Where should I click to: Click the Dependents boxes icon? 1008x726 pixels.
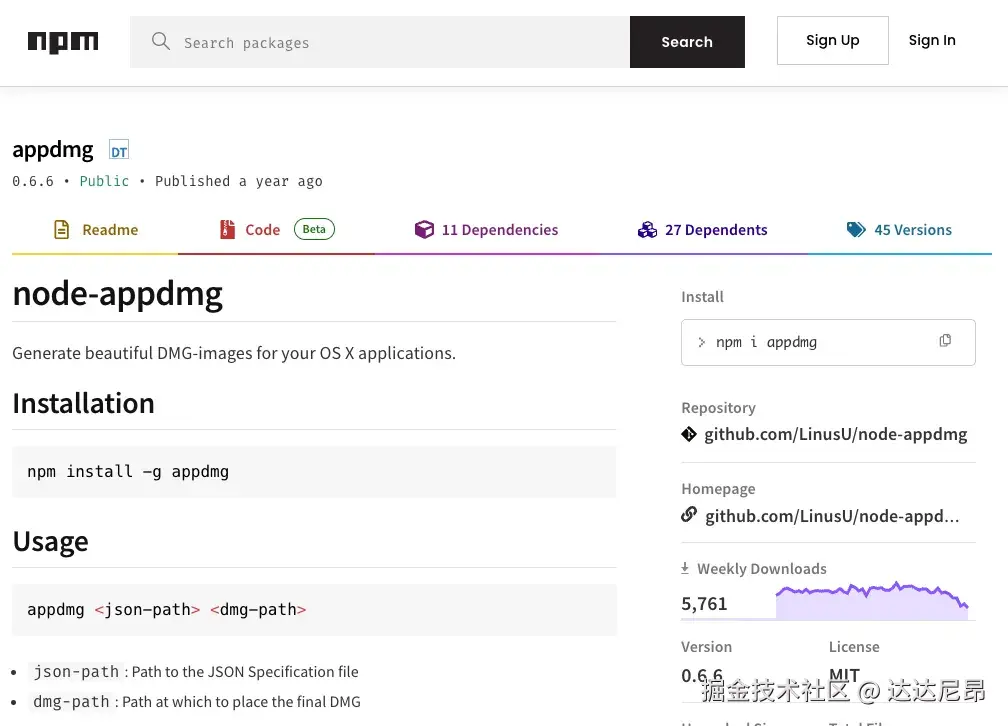pyautogui.click(x=647, y=230)
